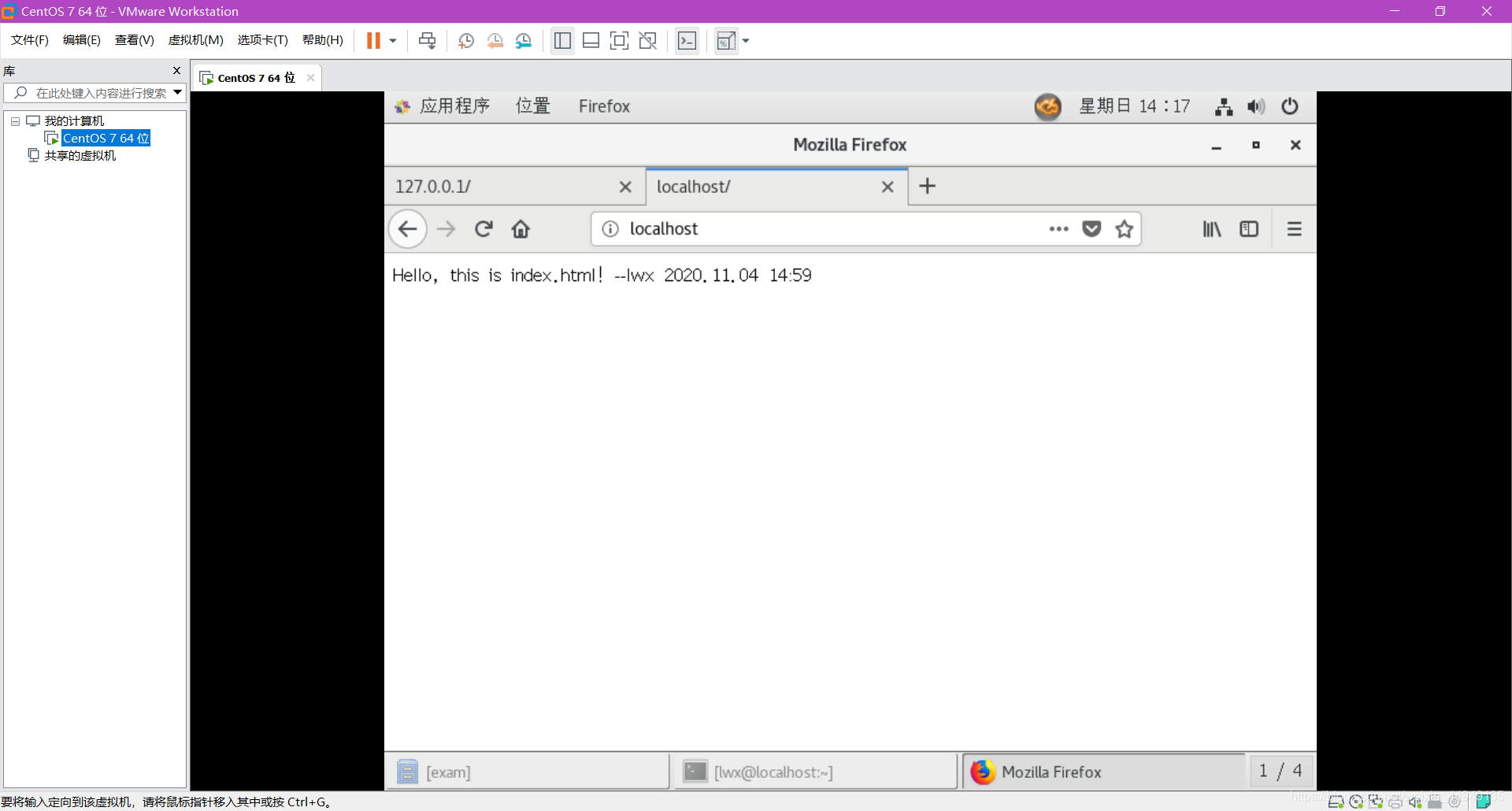The width and height of the screenshot is (1512, 811).
Task: Open the stretch guest dropdown arrow
Action: pyautogui.click(x=746, y=41)
